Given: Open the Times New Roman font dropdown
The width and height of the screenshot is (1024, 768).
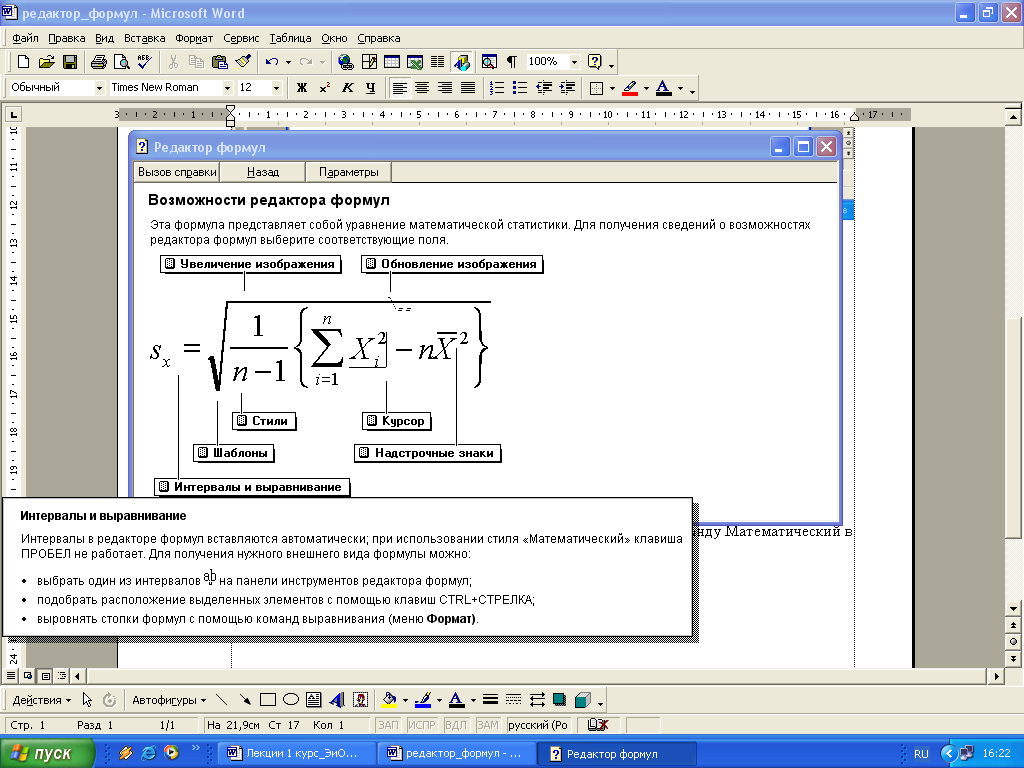Looking at the screenshot, I should click(228, 88).
